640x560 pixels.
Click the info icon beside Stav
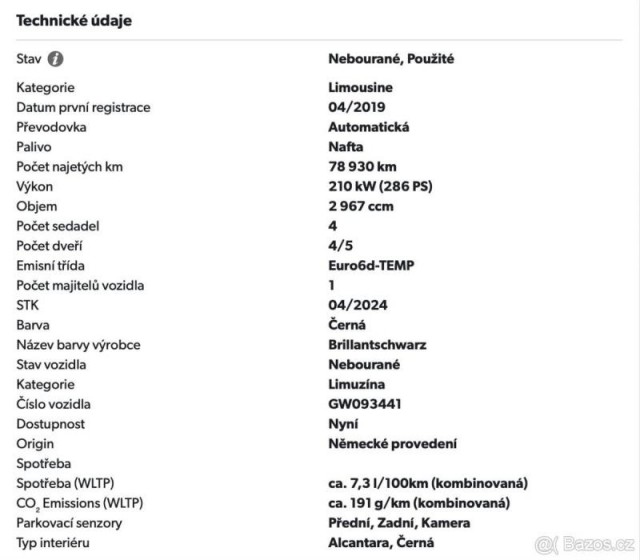[56, 59]
